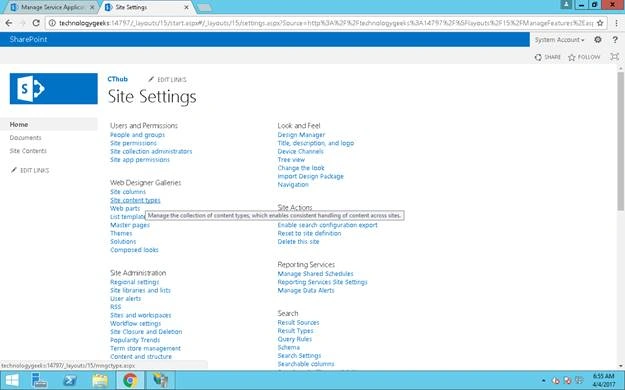Image resolution: width=625 pixels, height=390 pixels.
Task: Click Chrome user profile icon
Action: [x=566, y=5]
